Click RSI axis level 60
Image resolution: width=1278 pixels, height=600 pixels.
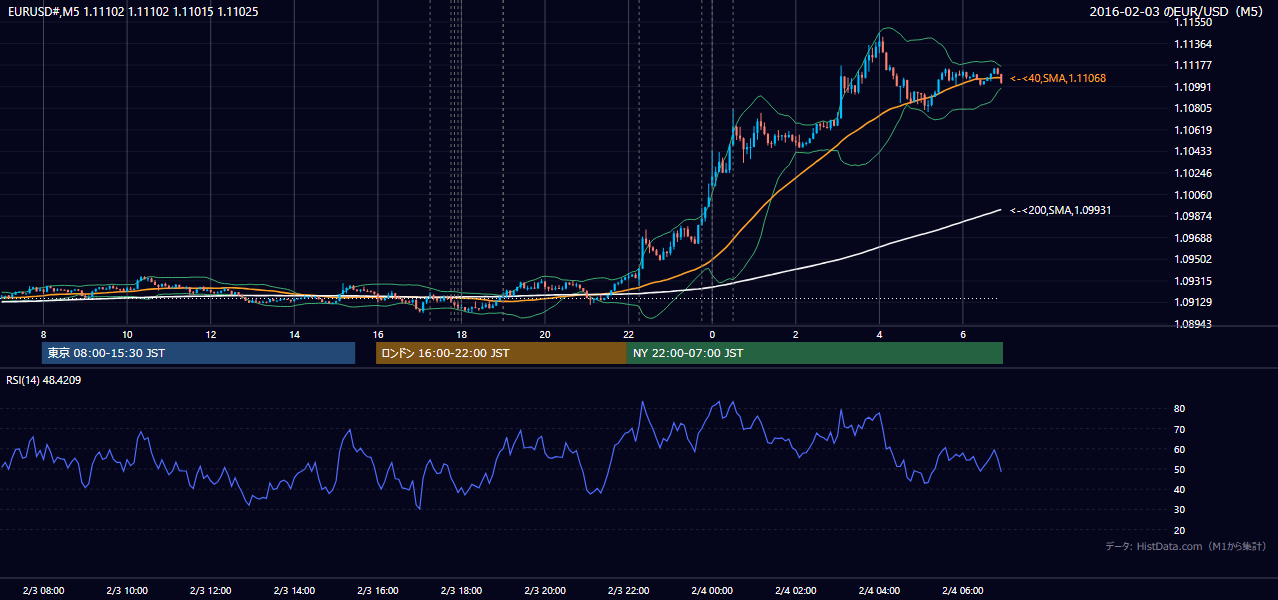pos(1180,449)
